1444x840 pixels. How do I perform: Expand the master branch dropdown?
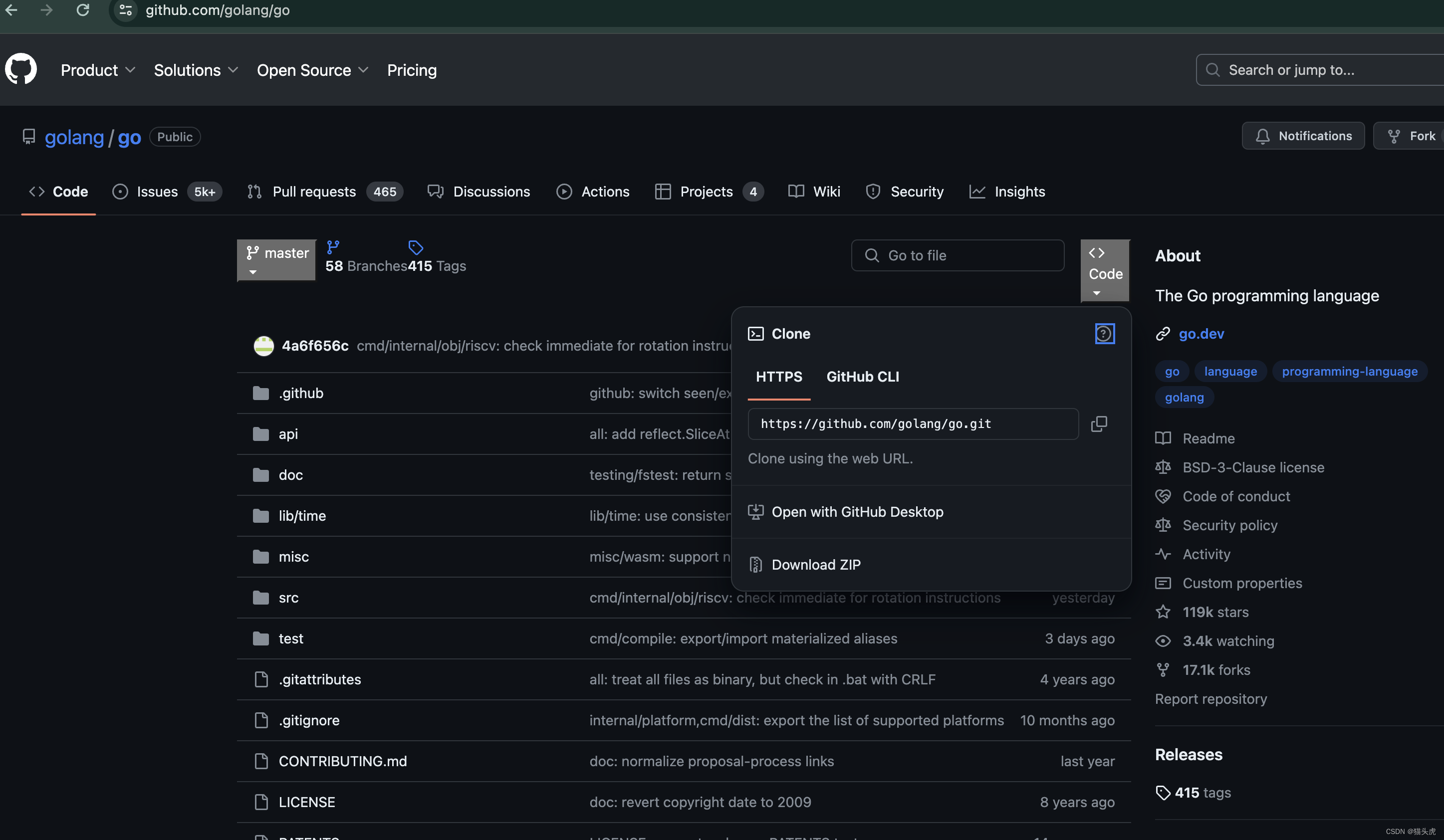276,260
